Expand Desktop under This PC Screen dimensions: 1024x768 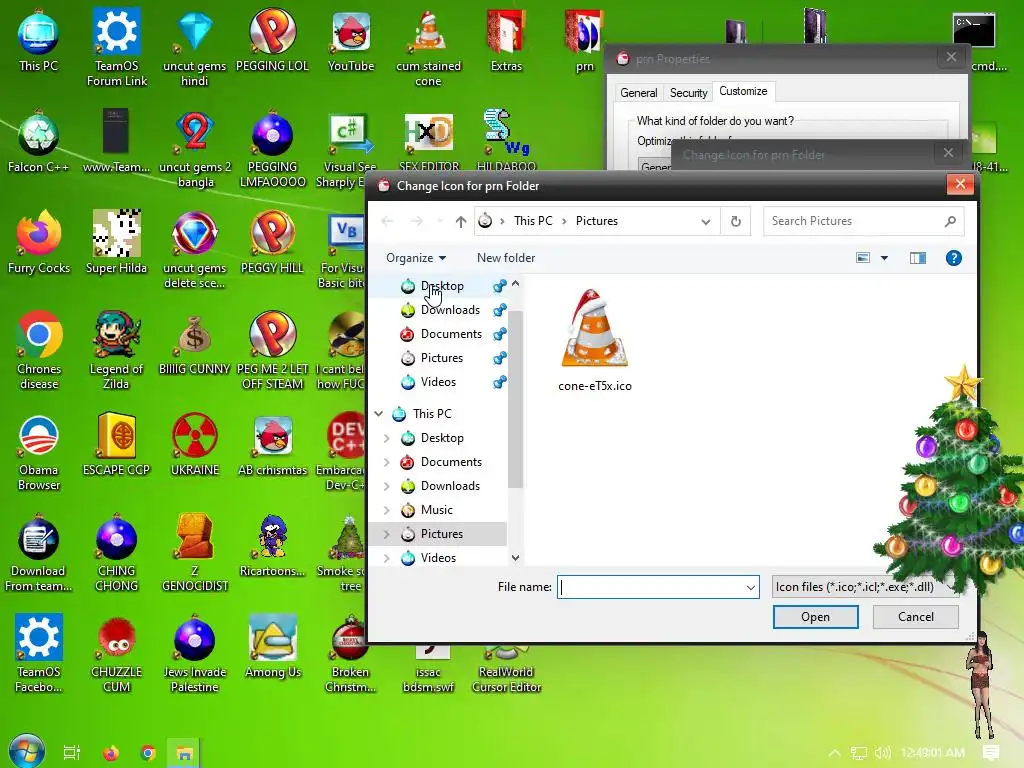tap(387, 438)
